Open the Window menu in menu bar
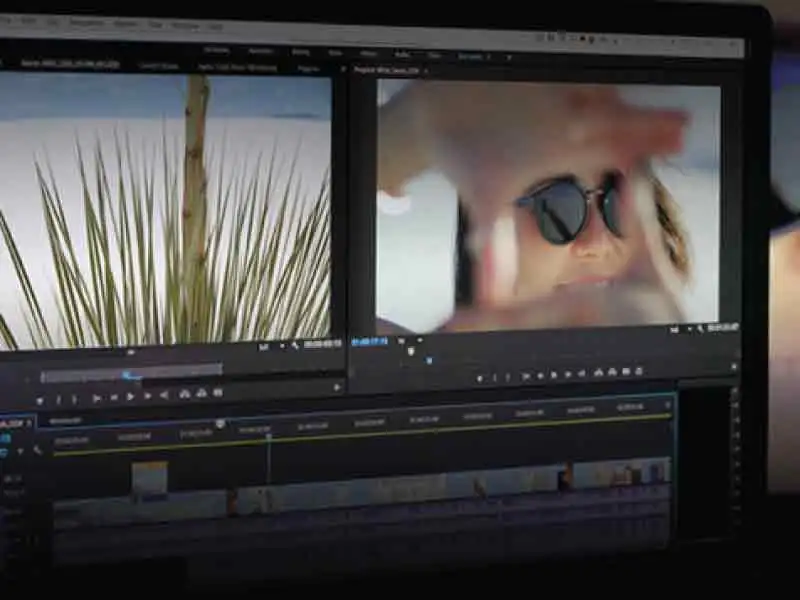The width and height of the screenshot is (800, 600). (184, 24)
